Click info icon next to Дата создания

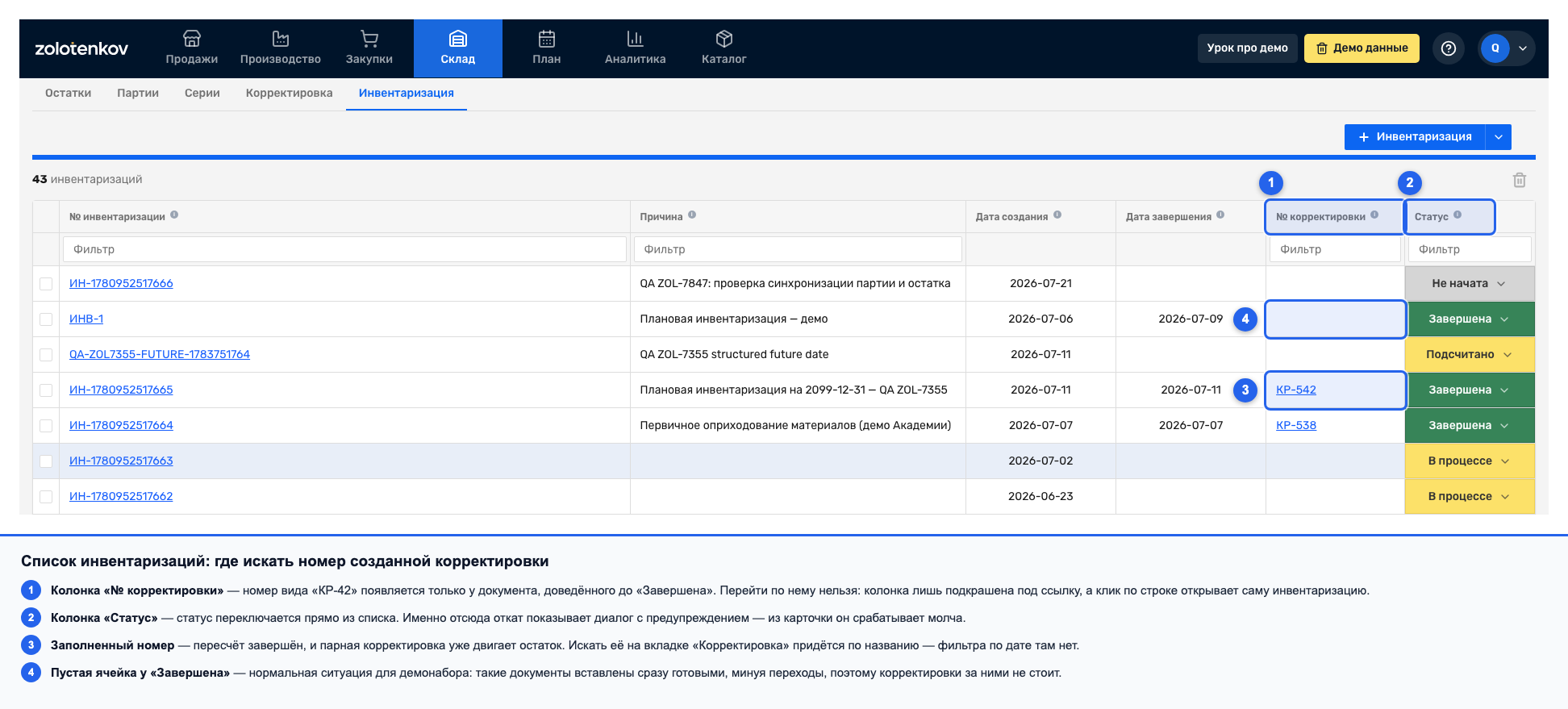(1057, 215)
